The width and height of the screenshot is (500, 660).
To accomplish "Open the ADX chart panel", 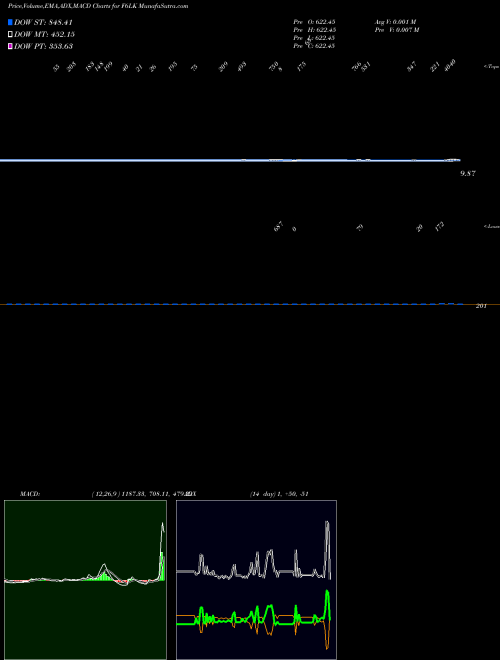I will [256, 580].
